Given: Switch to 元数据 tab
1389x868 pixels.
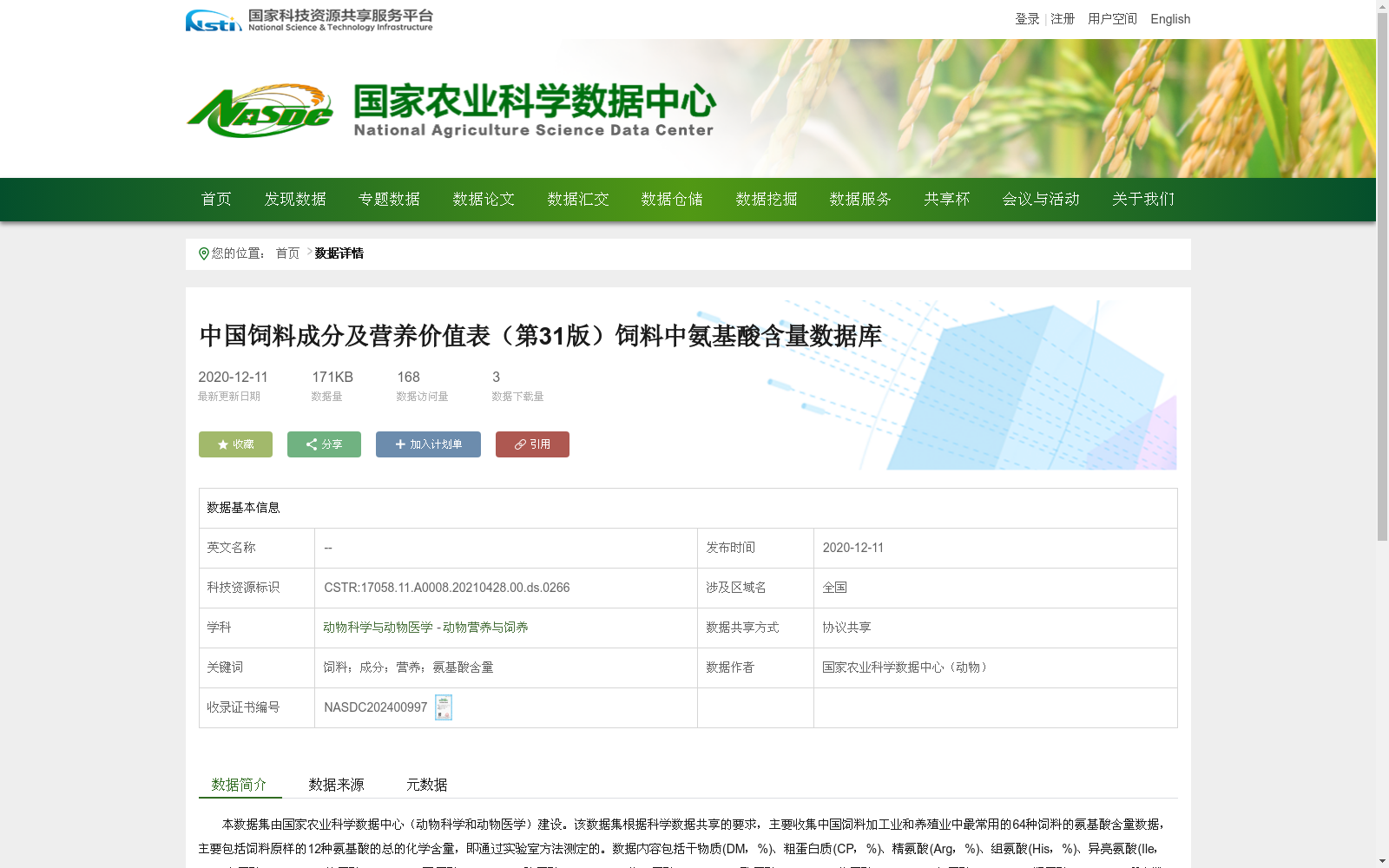Looking at the screenshot, I should (x=427, y=785).
